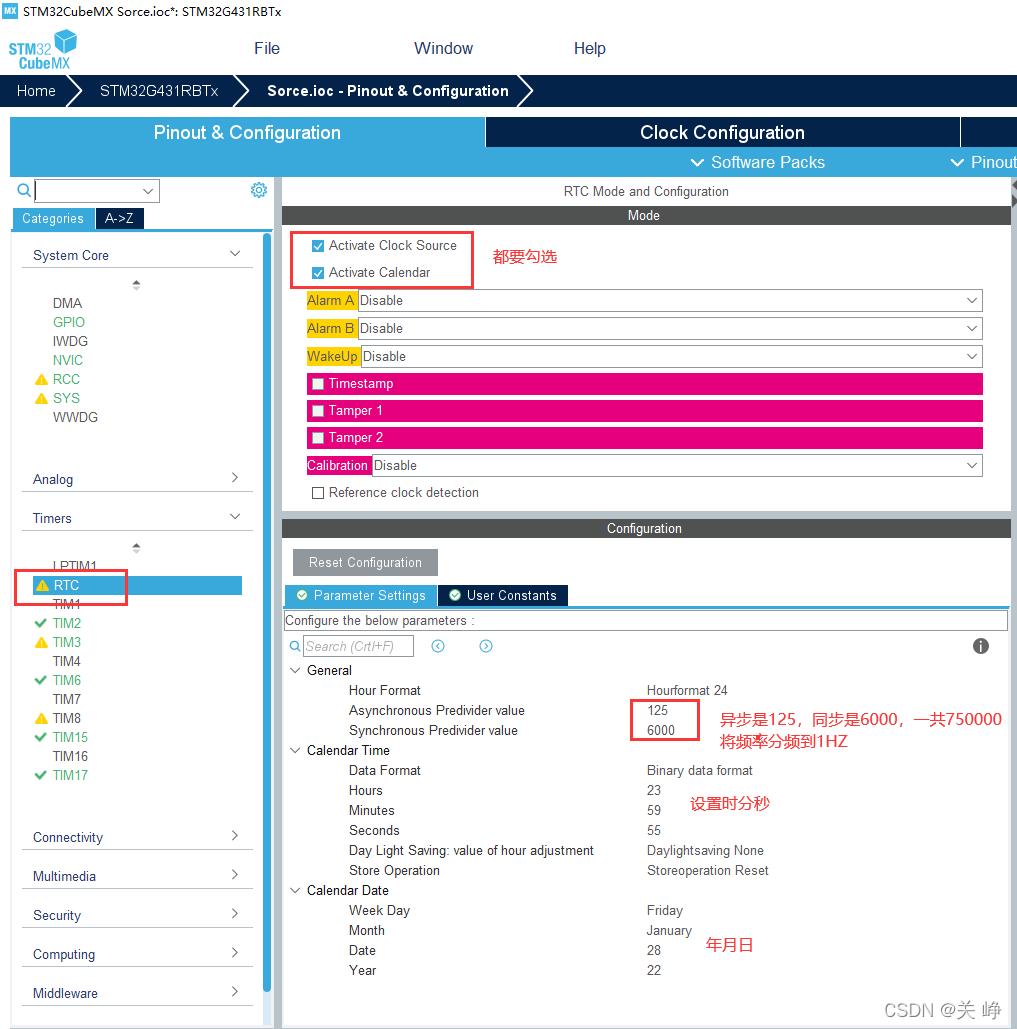Viewport: 1017px width, 1029px height.
Task: Click the STM32CubeMX title bar app icon
Action: [10, 11]
